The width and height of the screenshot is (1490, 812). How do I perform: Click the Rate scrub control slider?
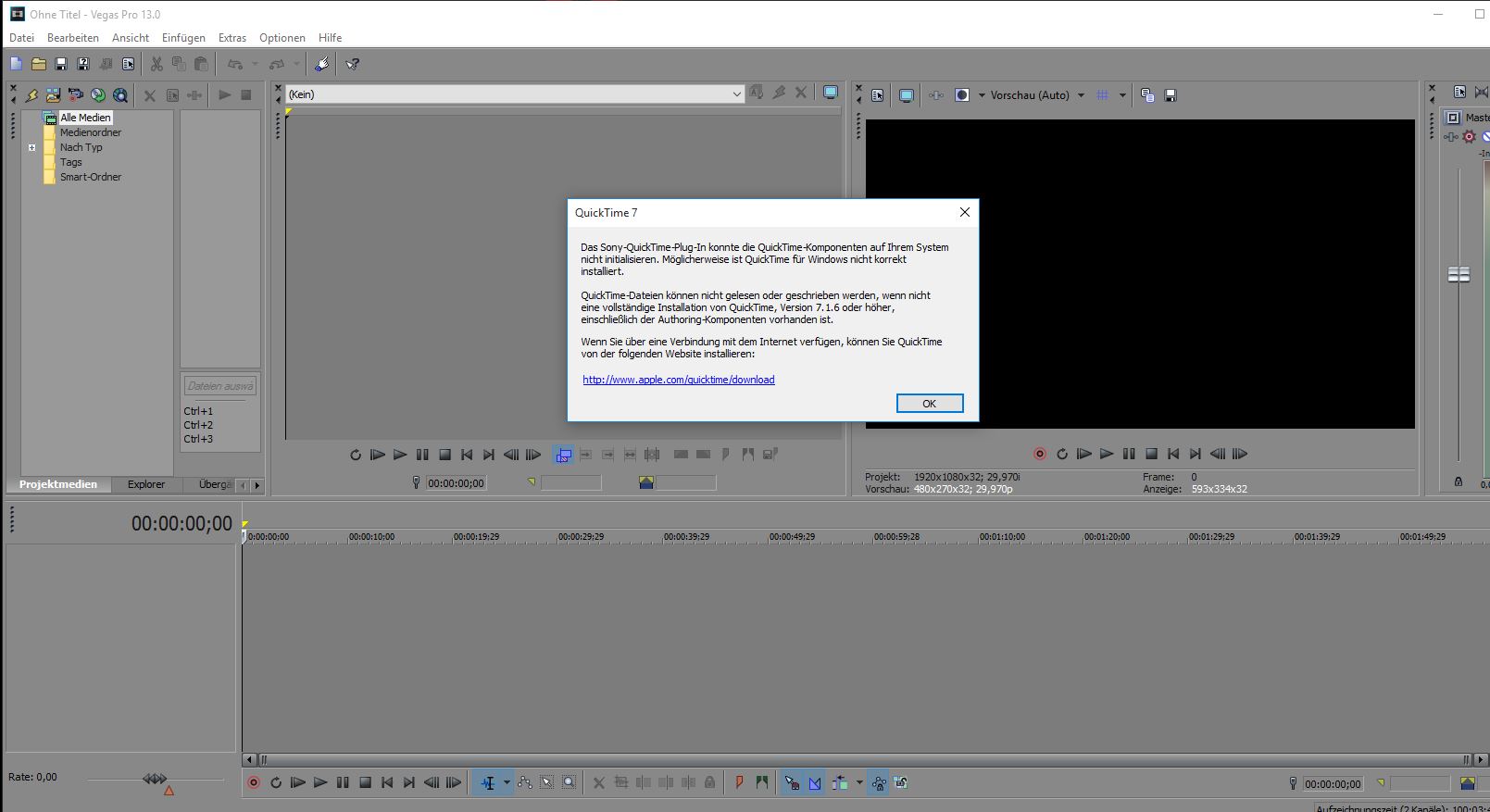(x=156, y=780)
